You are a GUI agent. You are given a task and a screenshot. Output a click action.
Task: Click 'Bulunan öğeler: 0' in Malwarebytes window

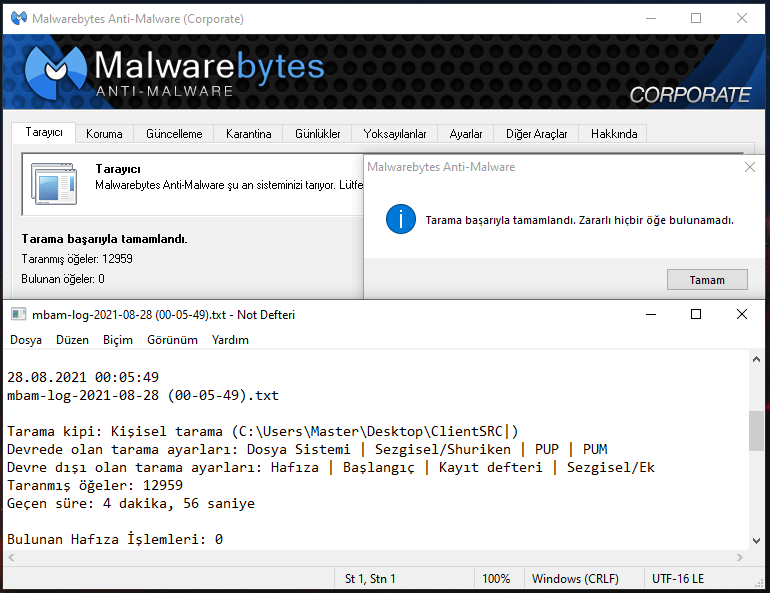[63, 279]
